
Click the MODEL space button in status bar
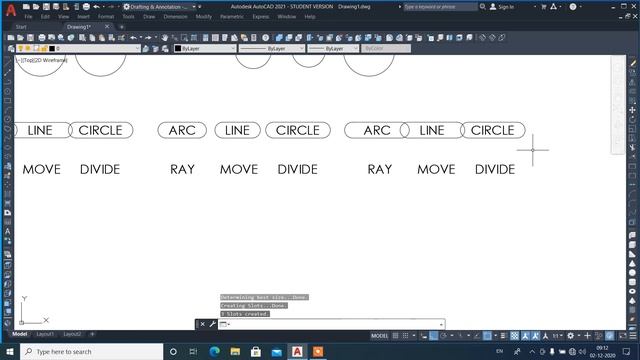(x=379, y=336)
